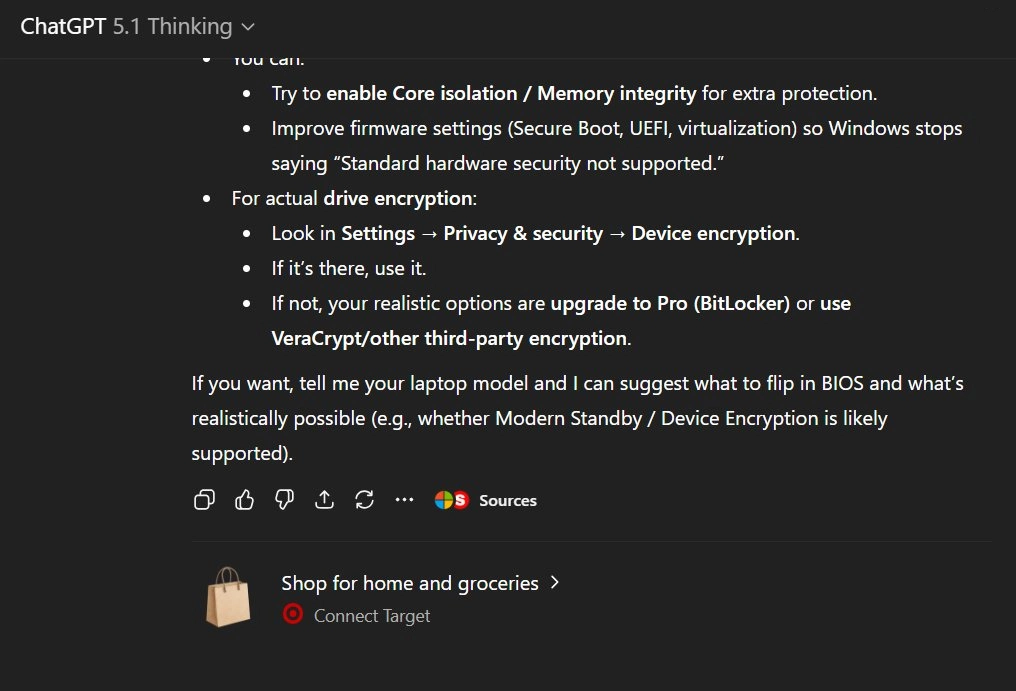Click the bold "upgrade to Pro (BitLocker)" text
Image resolution: width=1016 pixels, height=691 pixels.
669,303
